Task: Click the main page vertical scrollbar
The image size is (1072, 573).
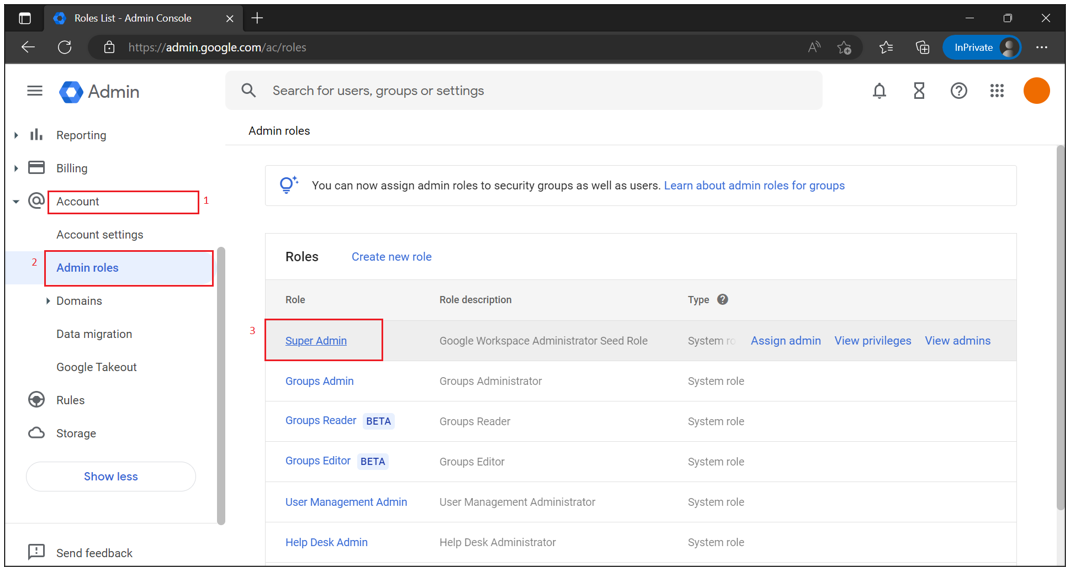Action: tap(1060, 327)
